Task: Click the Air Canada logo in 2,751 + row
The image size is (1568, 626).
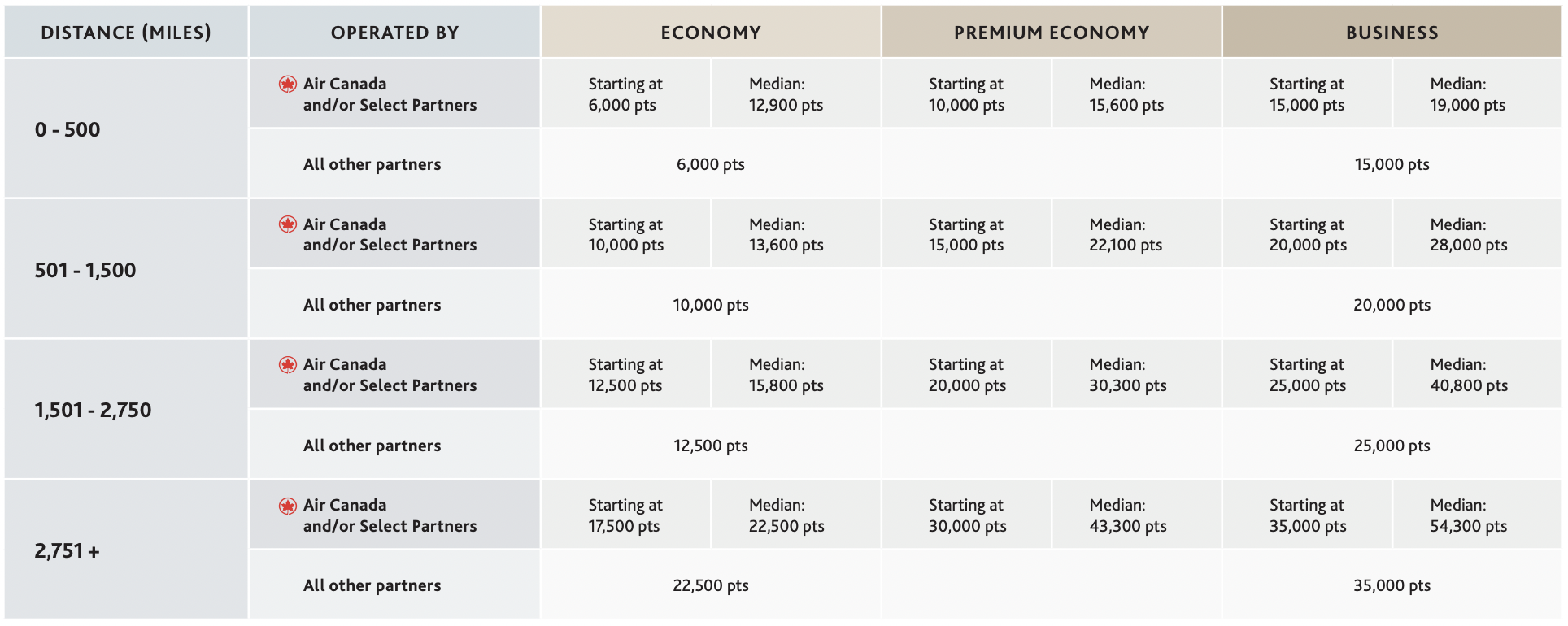Action: coord(288,506)
